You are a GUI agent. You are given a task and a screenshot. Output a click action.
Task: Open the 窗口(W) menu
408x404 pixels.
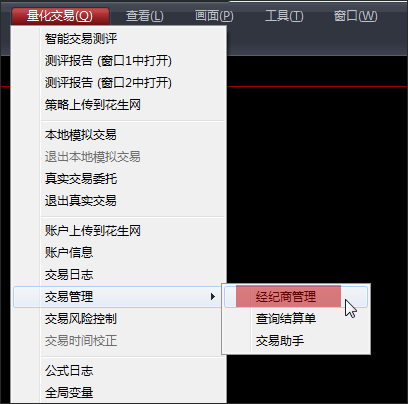coord(355,16)
